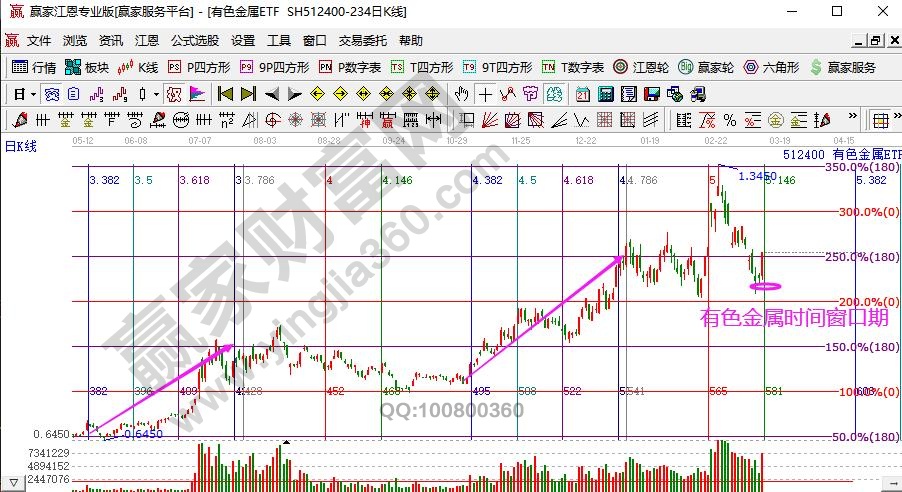Jump to first bar with skip-back arrow
902x492 pixels.
(x=225, y=94)
